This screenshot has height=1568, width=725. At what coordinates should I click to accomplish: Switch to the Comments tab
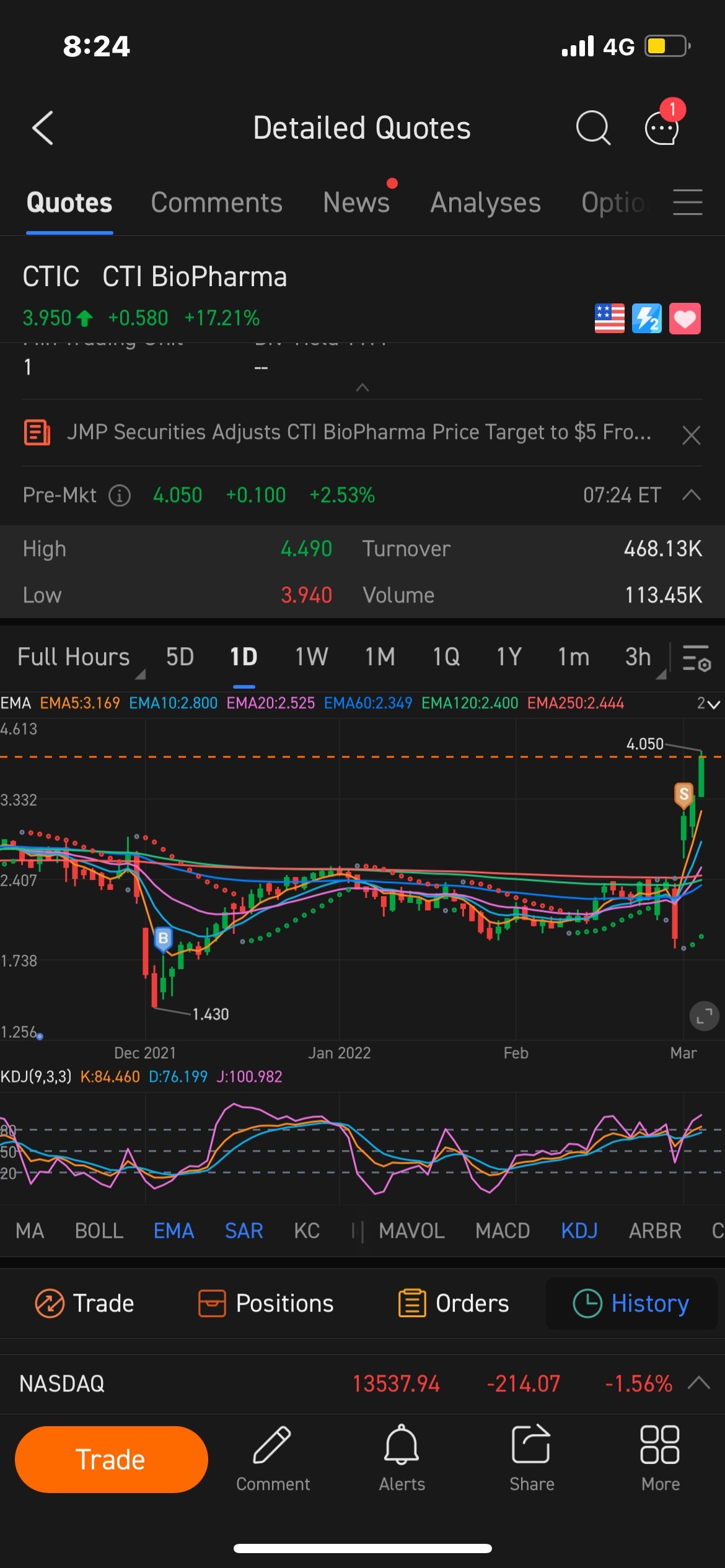coord(217,203)
